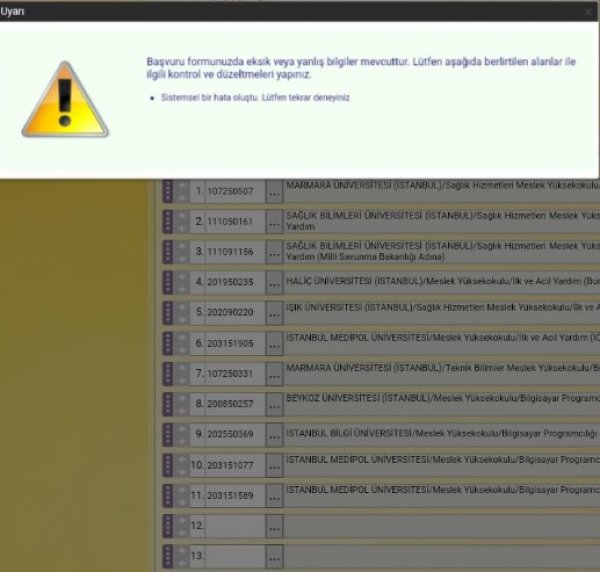Click the code field containing 111050161
This screenshot has height=572, width=600.
[234, 221]
